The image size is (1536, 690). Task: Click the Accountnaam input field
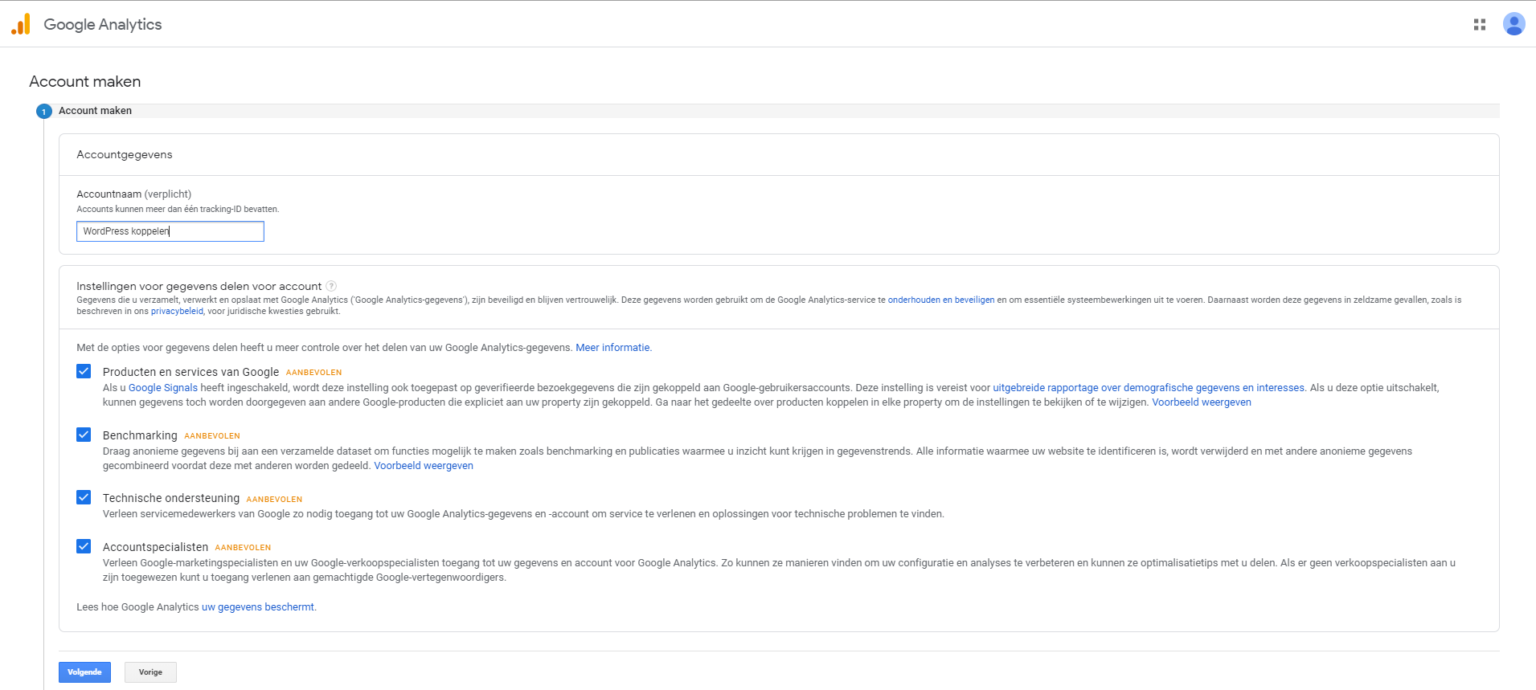[x=170, y=231]
